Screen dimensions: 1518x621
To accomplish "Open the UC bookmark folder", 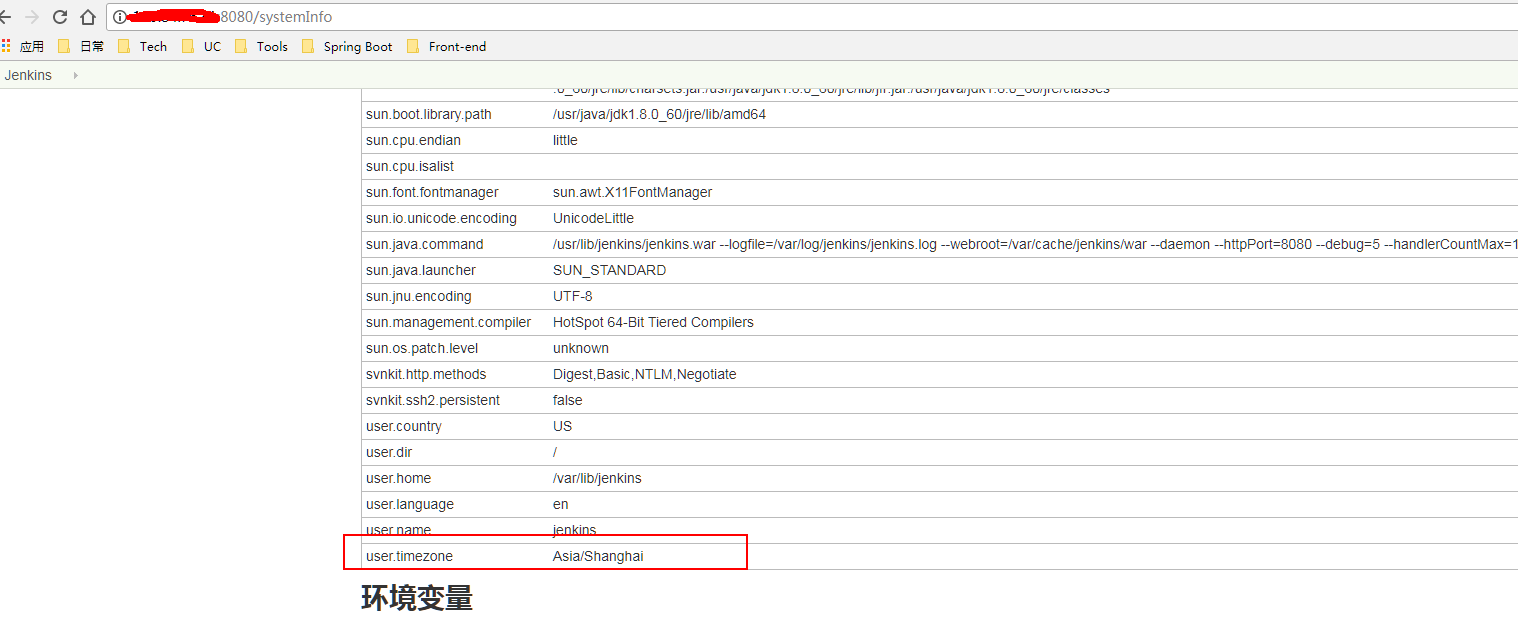I will (x=202, y=46).
